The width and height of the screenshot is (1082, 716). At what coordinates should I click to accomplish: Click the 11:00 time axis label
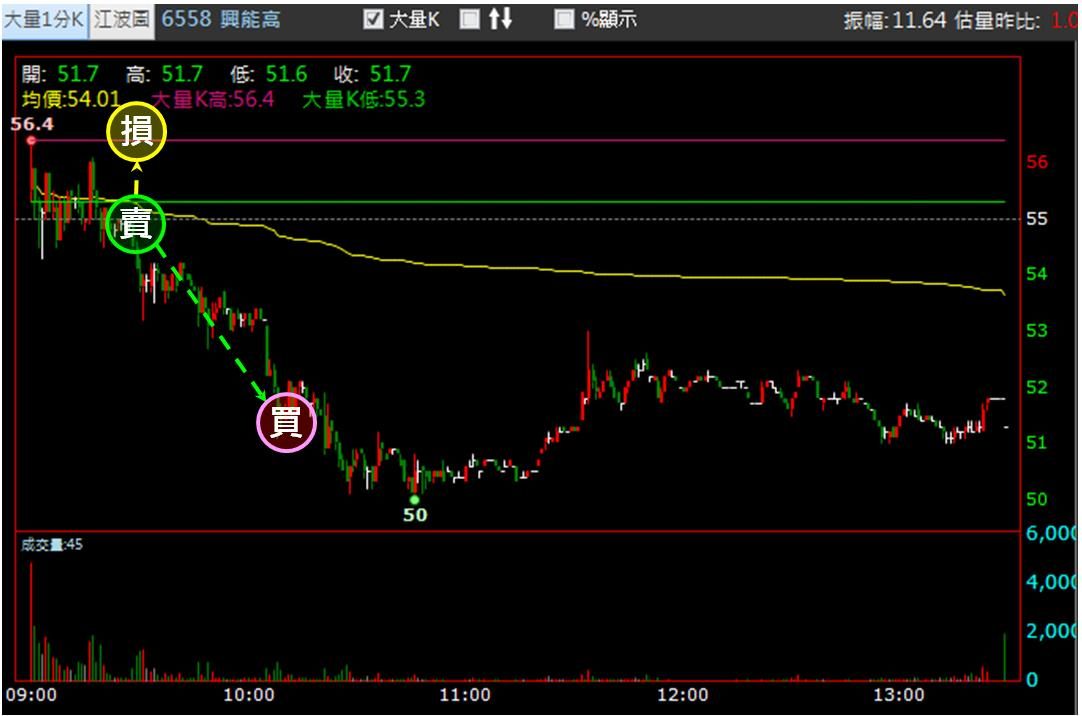point(465,695)
